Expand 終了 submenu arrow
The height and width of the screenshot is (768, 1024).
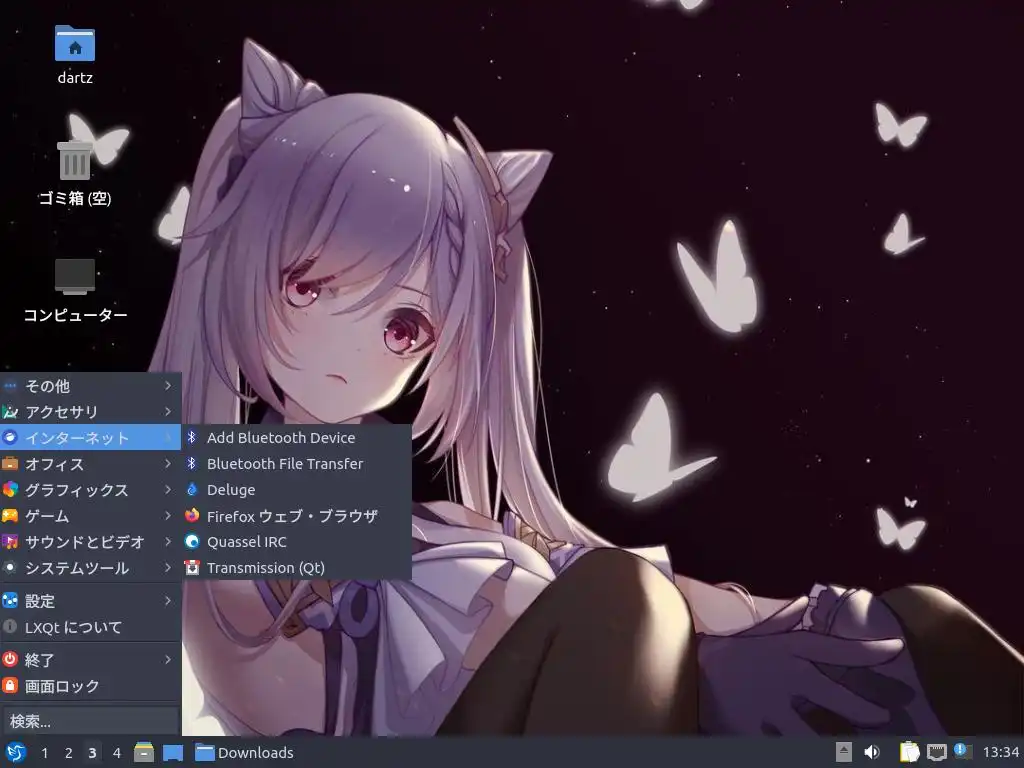click(168, 660)
